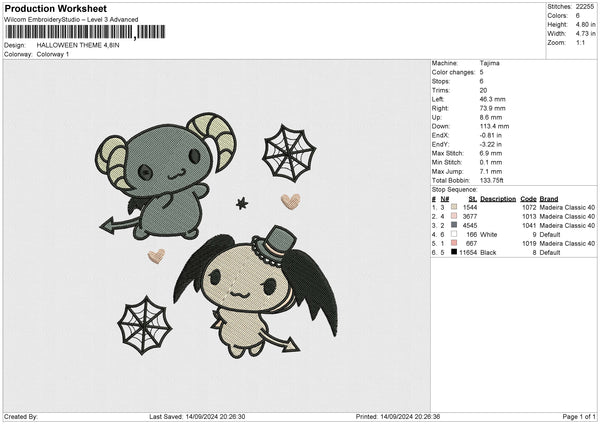Image resolution: width=600 pixels, height=424 pixels.
Task: Click the Right value "73.9 mm"
Action: [492, 108]
